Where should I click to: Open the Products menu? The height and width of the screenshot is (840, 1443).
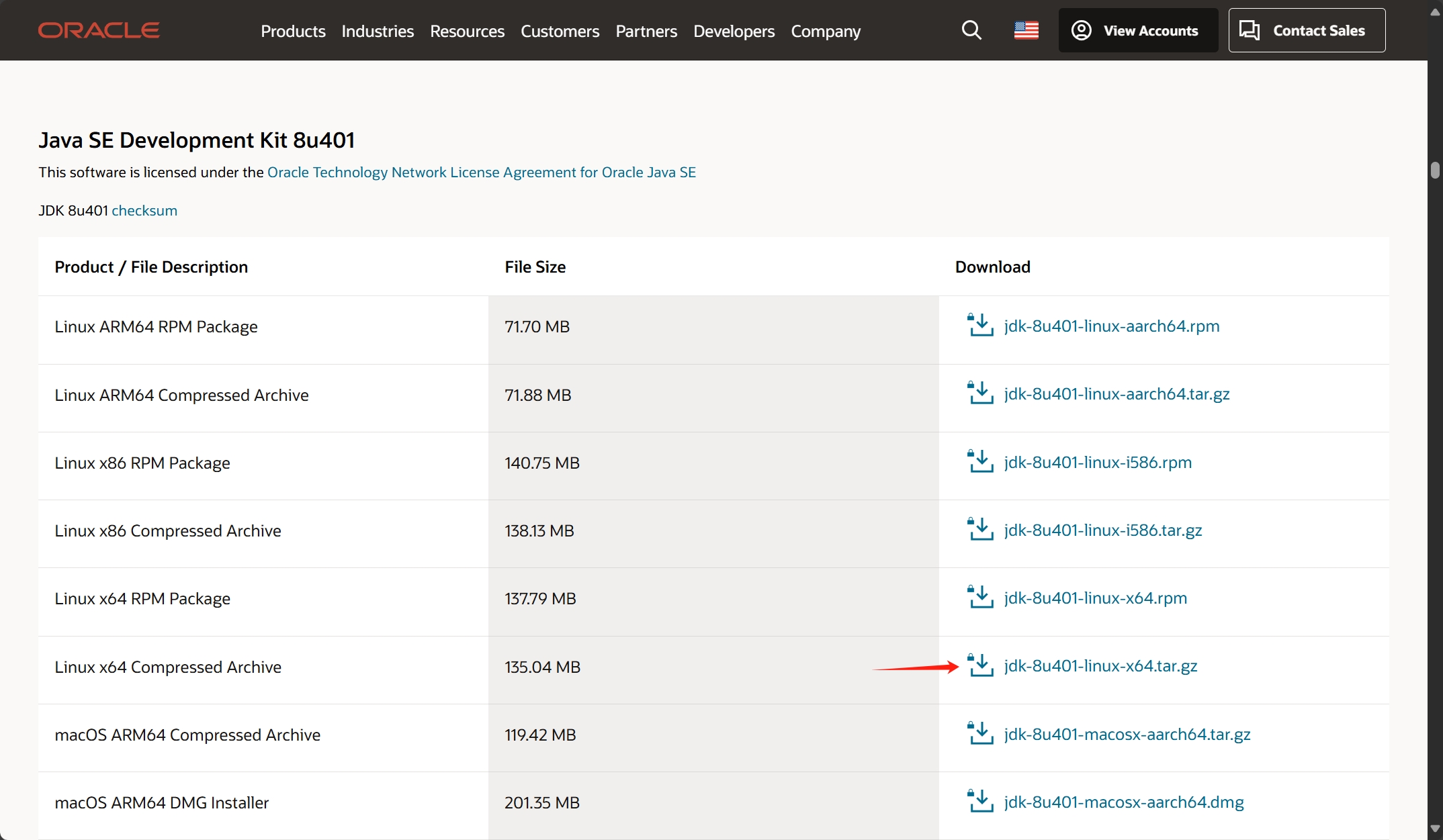click(x=293, y=31)
